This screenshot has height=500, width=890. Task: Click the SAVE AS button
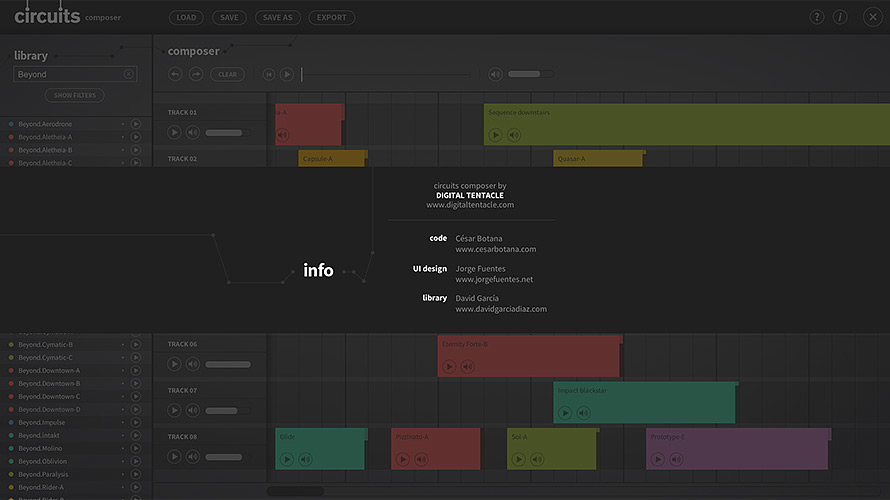click(278, 18)
